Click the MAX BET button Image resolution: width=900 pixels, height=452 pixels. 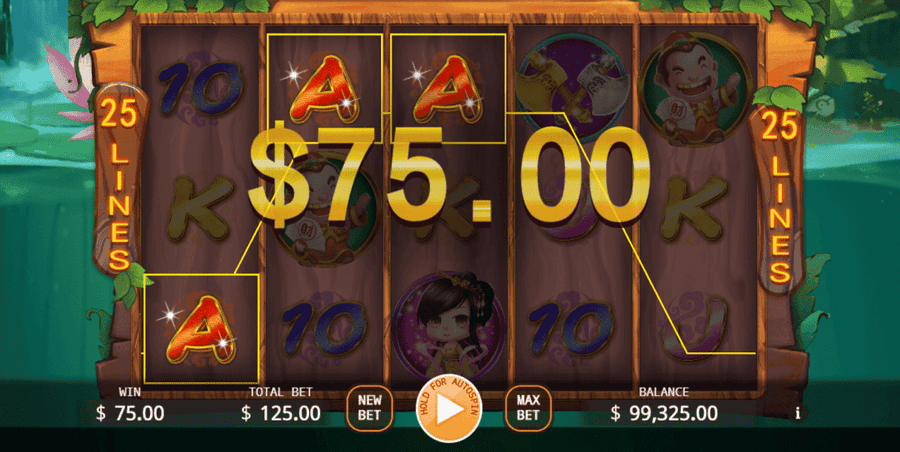click(528, 408)
